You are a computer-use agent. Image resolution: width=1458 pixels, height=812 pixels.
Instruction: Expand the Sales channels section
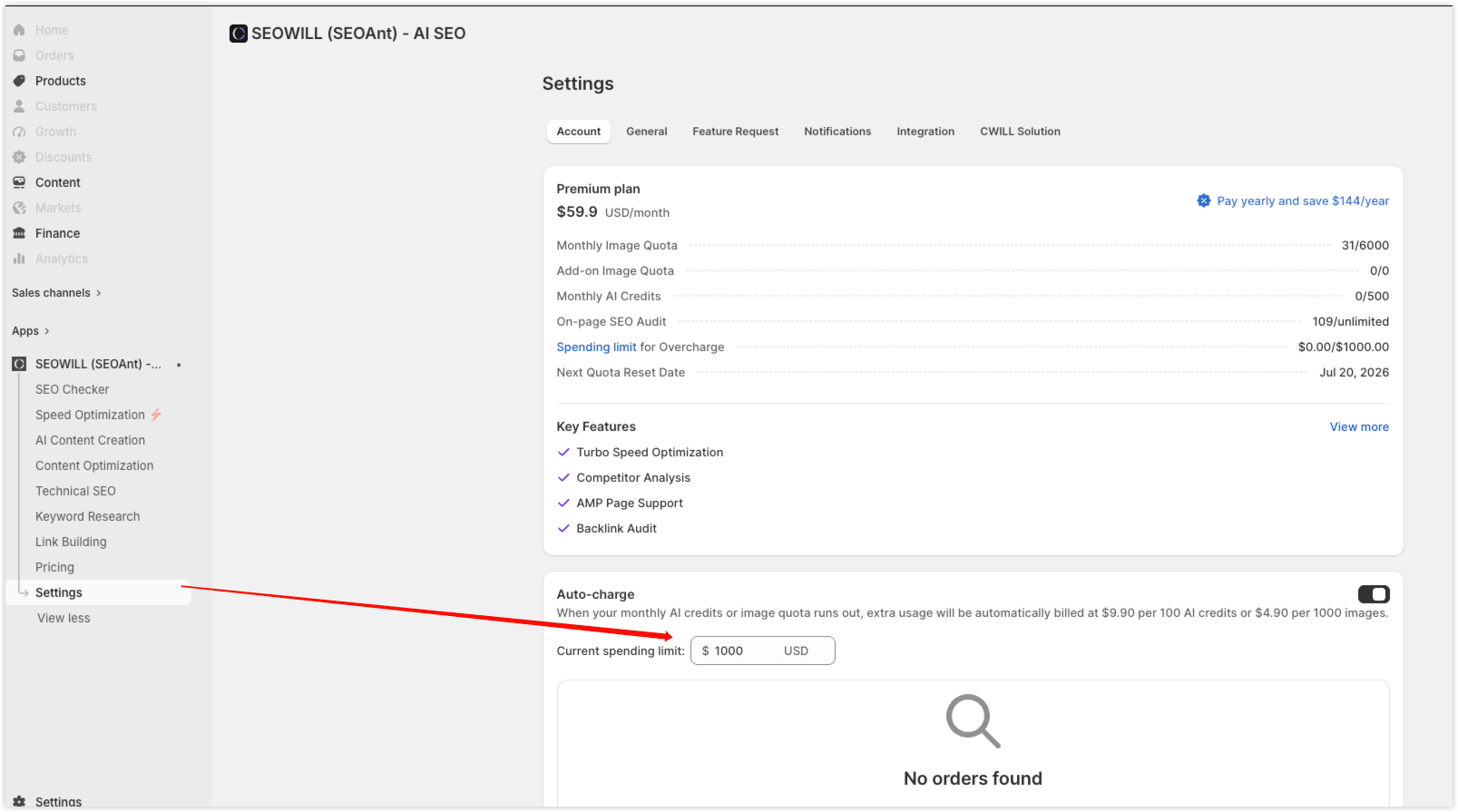(56, 293)
